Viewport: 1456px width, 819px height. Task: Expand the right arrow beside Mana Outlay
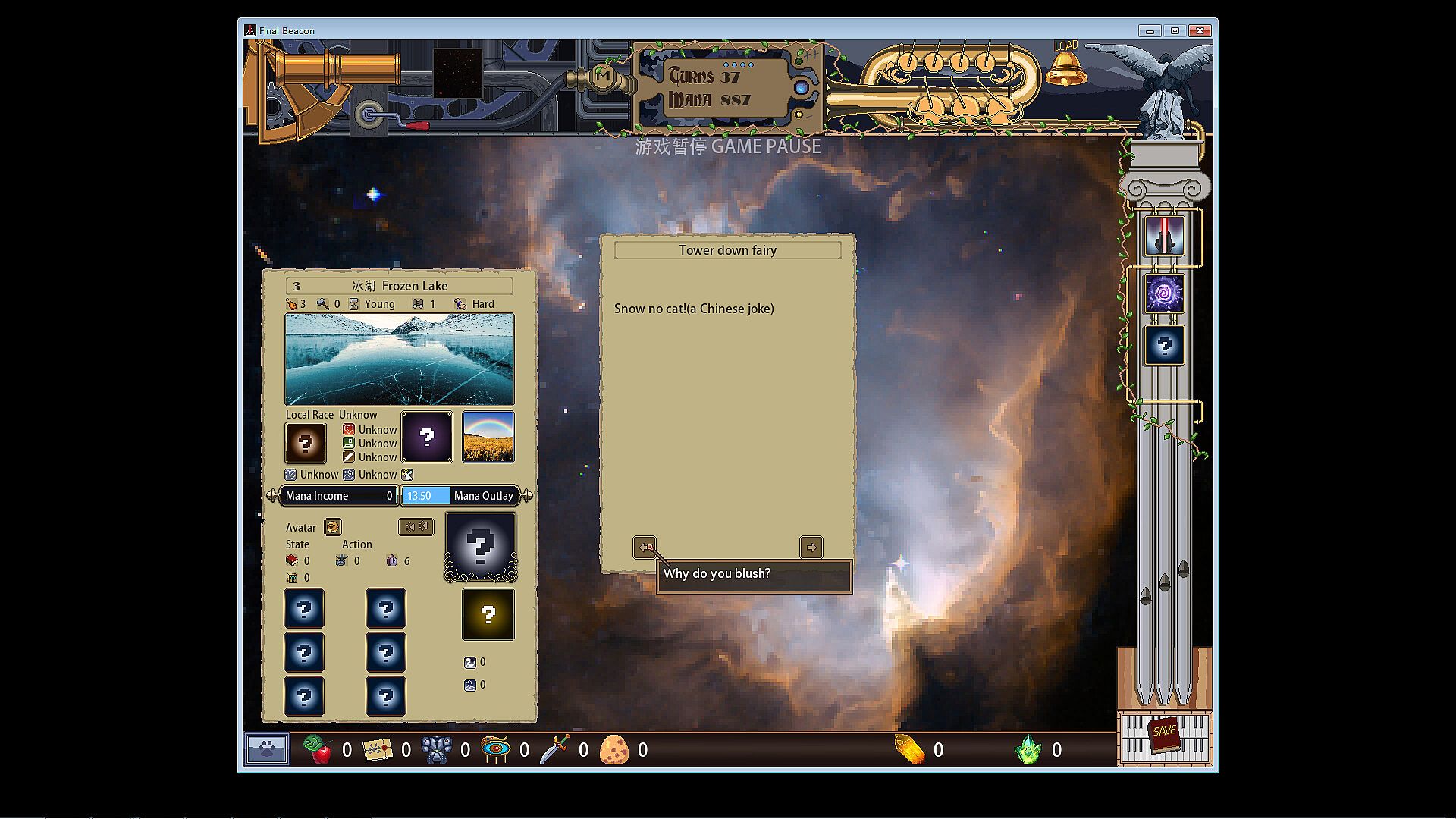(527, 495)
